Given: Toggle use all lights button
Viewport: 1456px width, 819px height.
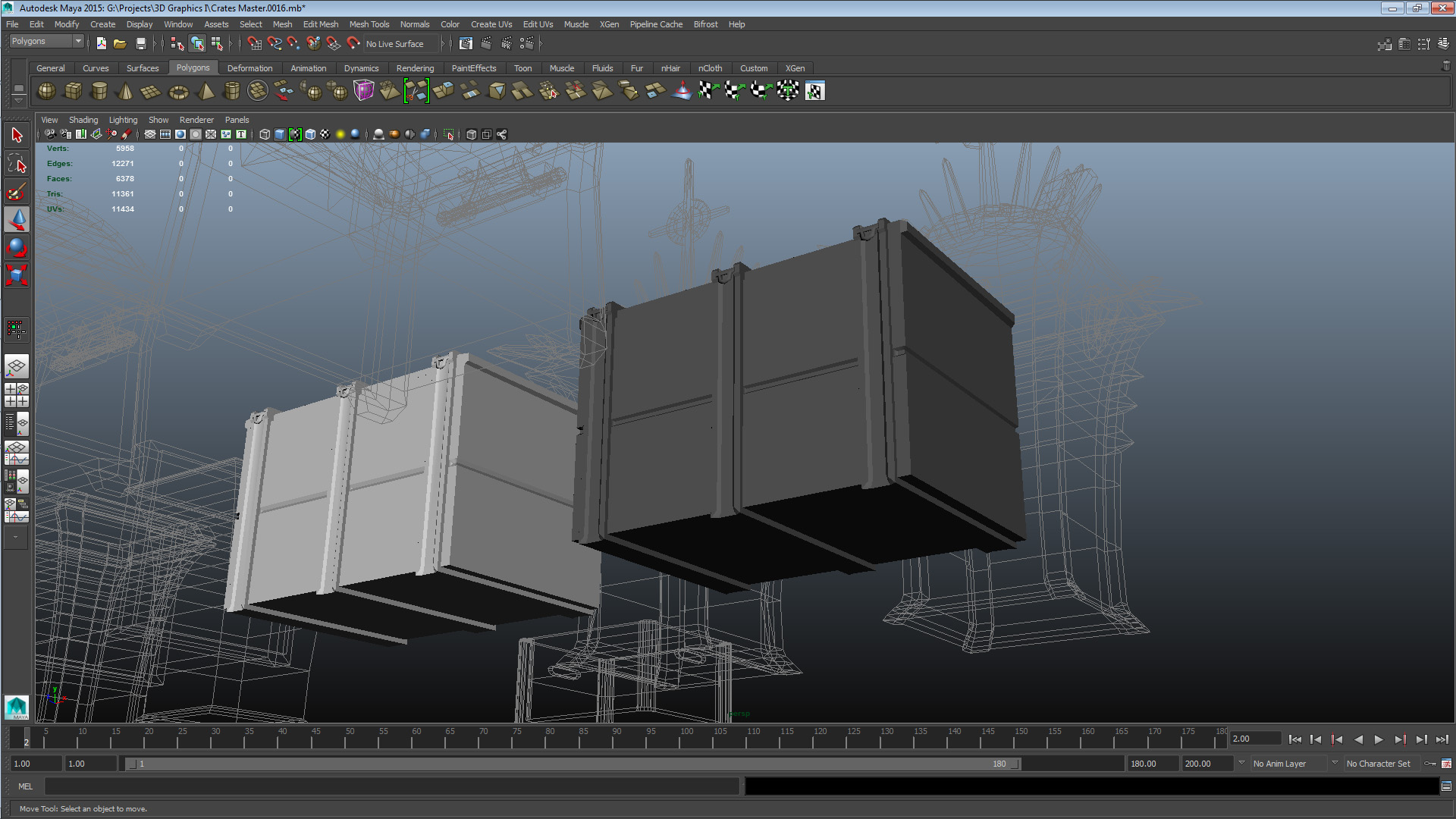Looking at the screenshot, I should click(x=340, y=134).
